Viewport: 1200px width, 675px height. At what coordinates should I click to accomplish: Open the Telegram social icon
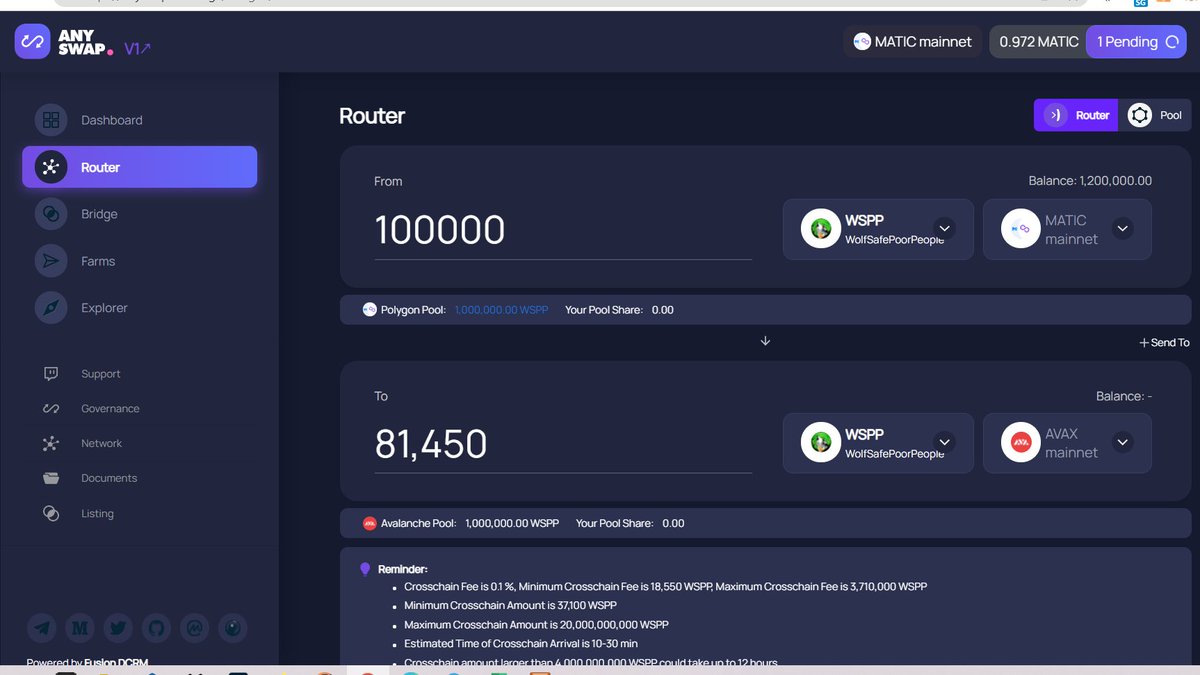click(x=42, y=628)
